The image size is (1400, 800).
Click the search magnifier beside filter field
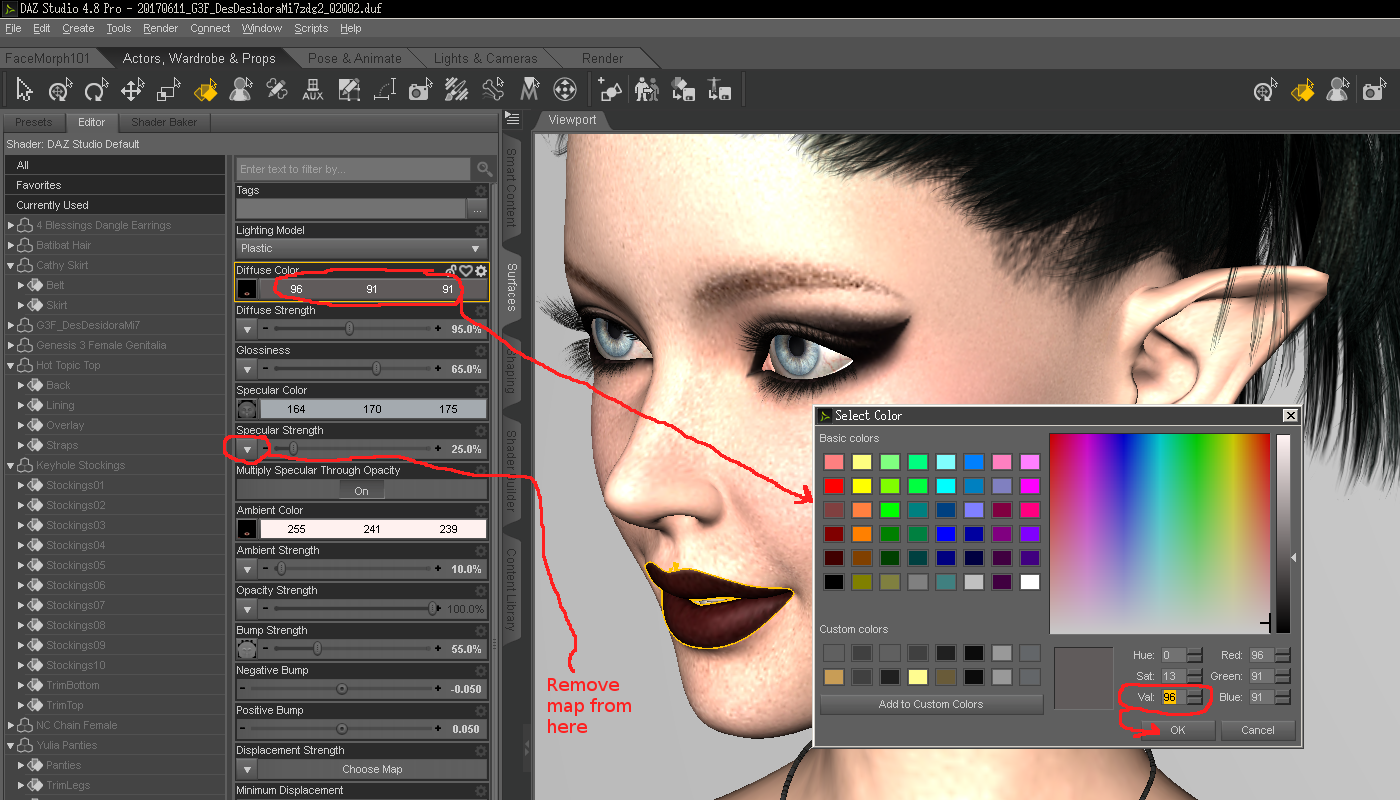coord(484,169)
